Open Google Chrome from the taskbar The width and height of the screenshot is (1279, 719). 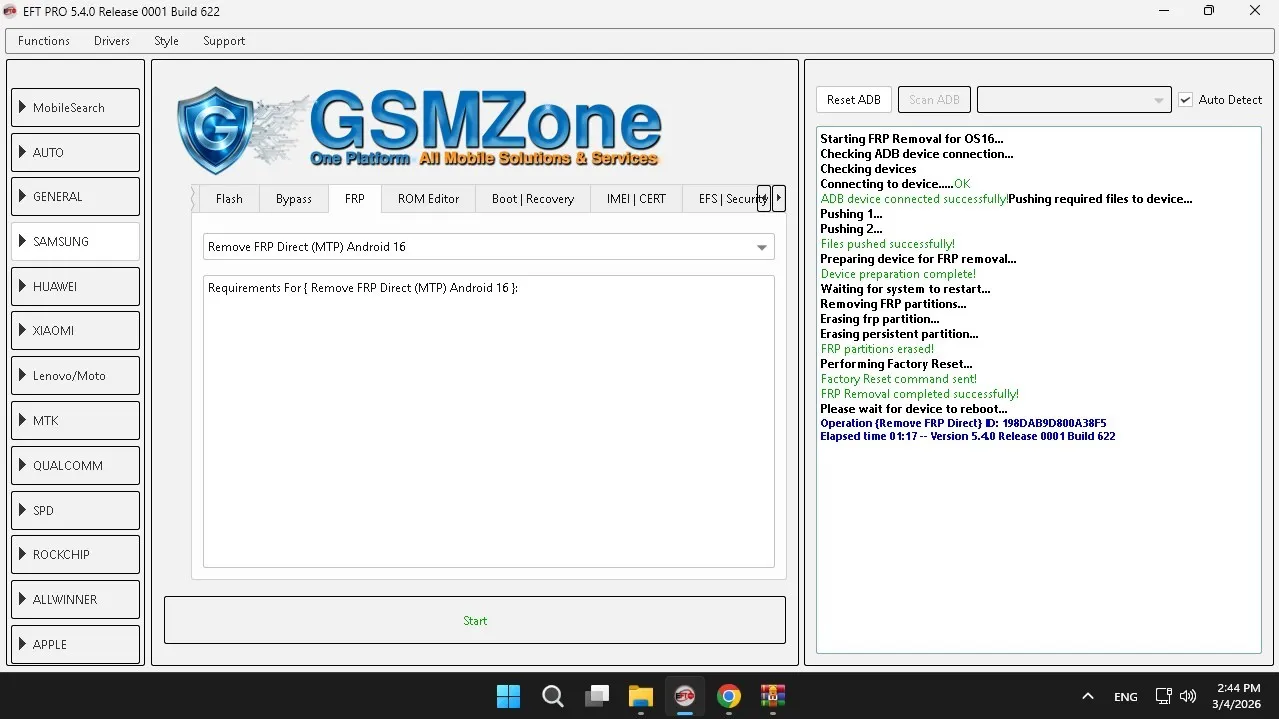[x=729, y=696]
